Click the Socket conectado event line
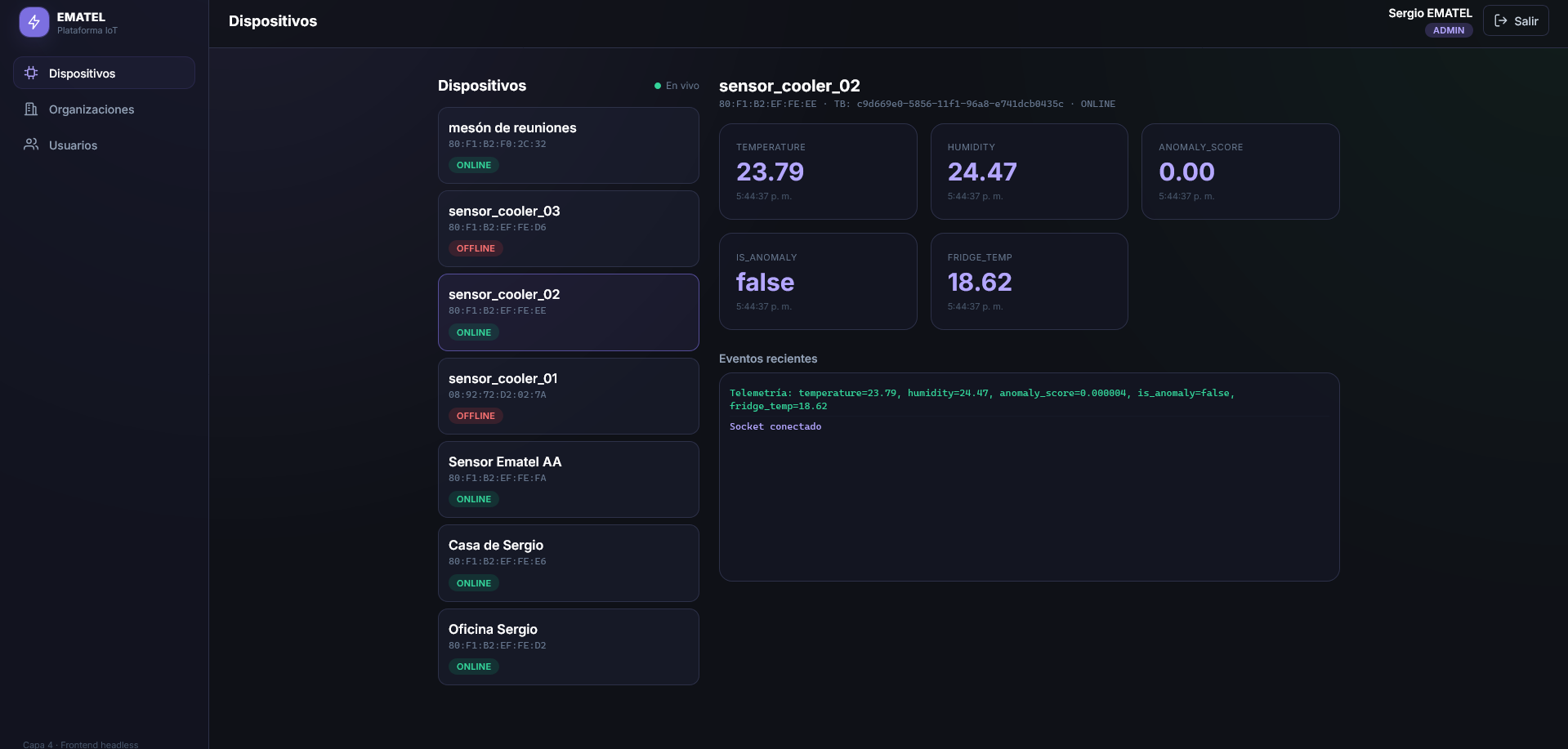This screenshot has width=1568, height=749. 775,426
